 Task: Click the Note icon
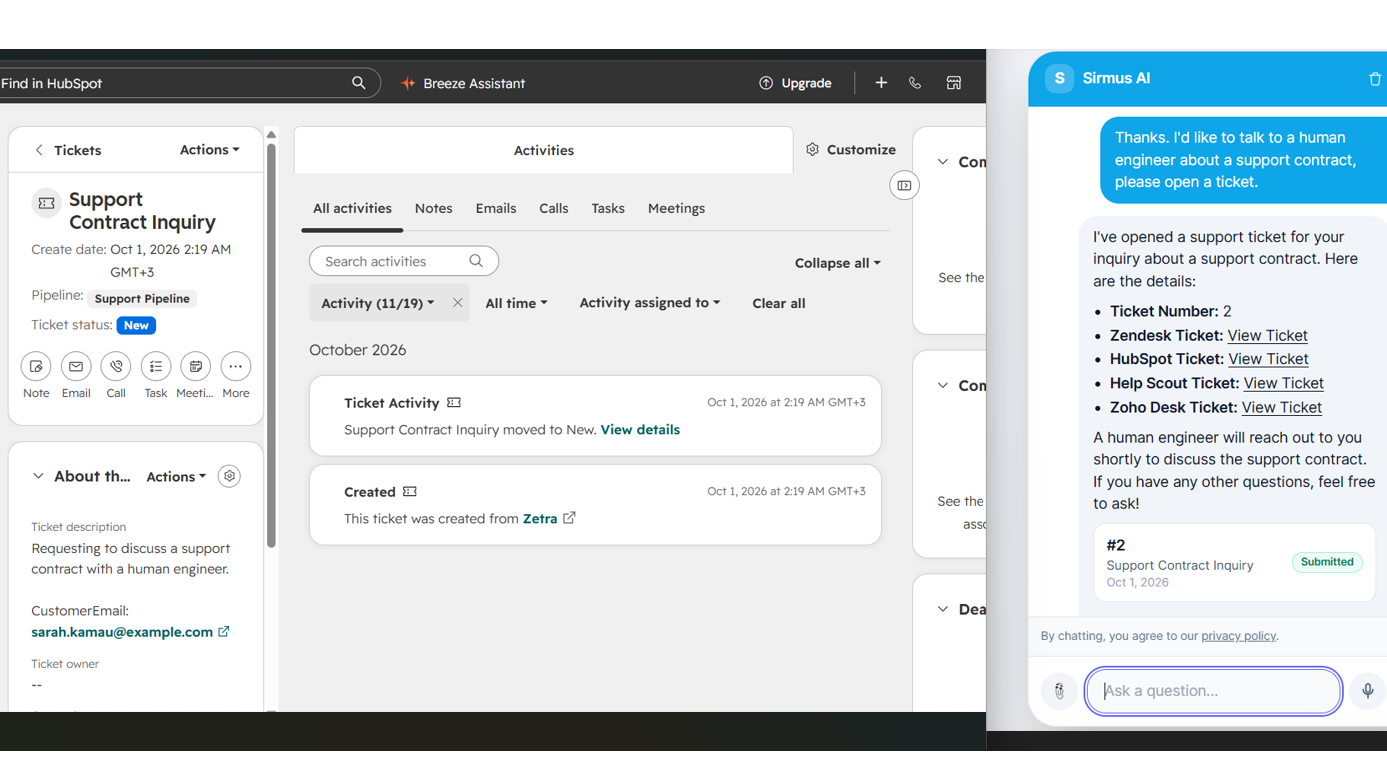[x=36, y=367]
